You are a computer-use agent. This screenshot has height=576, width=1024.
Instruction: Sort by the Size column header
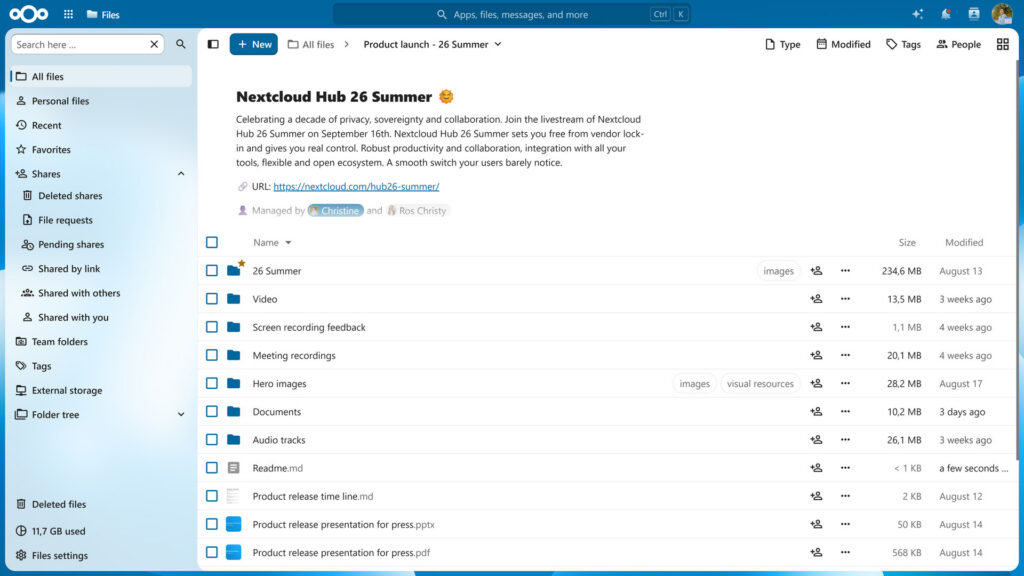(x=907, y=242)
